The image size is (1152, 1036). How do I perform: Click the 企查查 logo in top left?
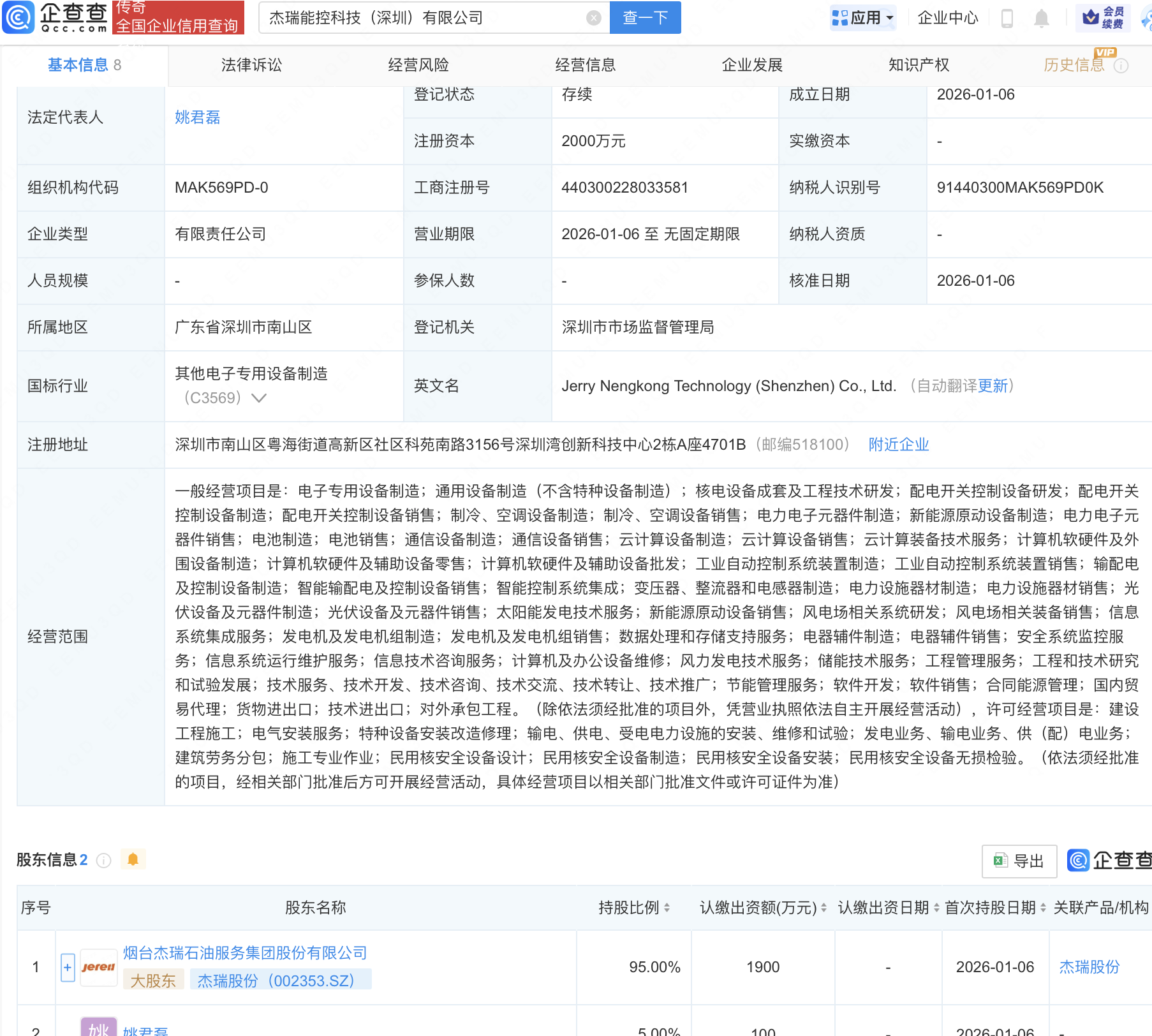click(x=56, y=17)
